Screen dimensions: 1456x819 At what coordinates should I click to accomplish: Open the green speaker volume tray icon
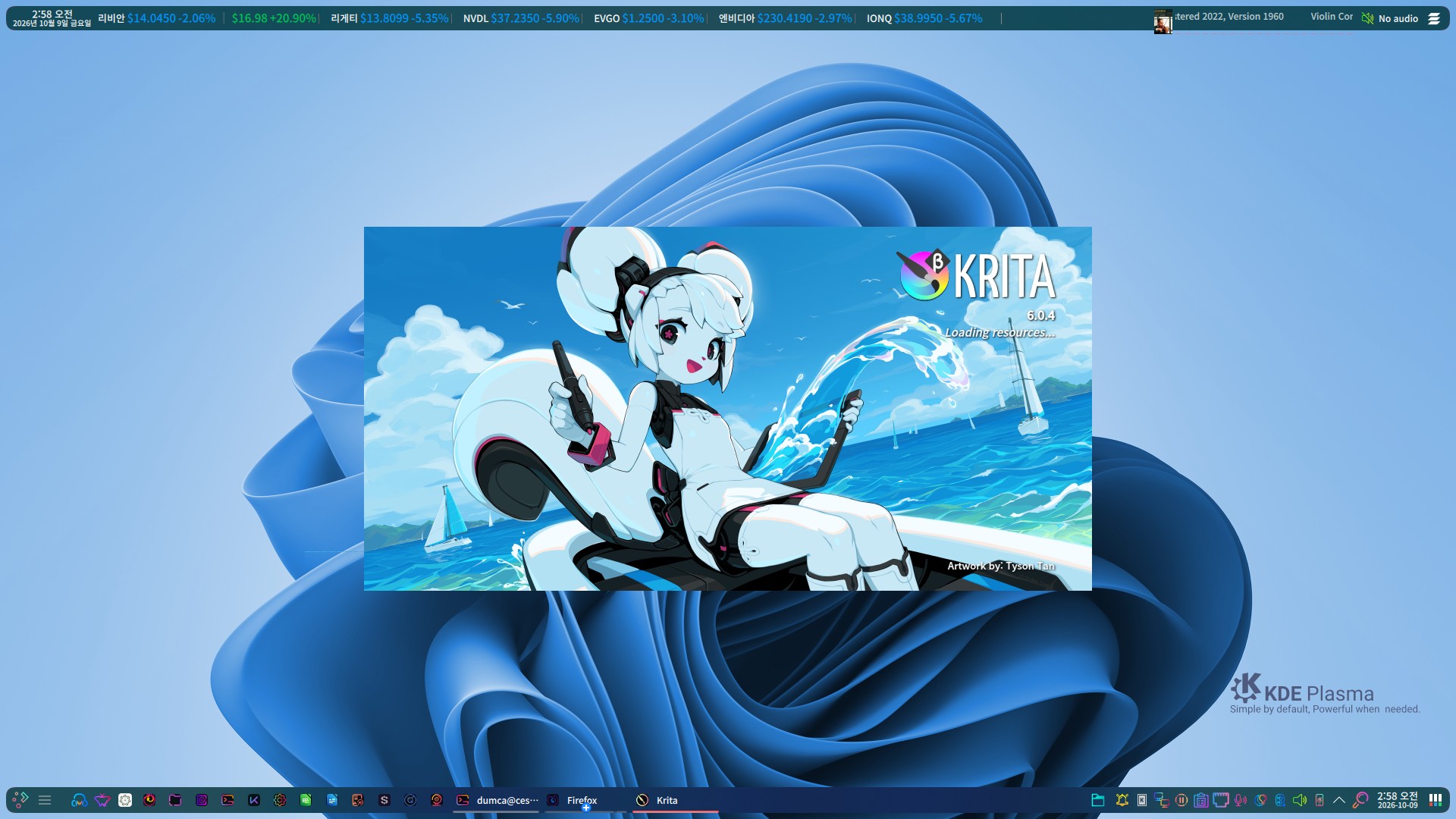(1300, 800)
